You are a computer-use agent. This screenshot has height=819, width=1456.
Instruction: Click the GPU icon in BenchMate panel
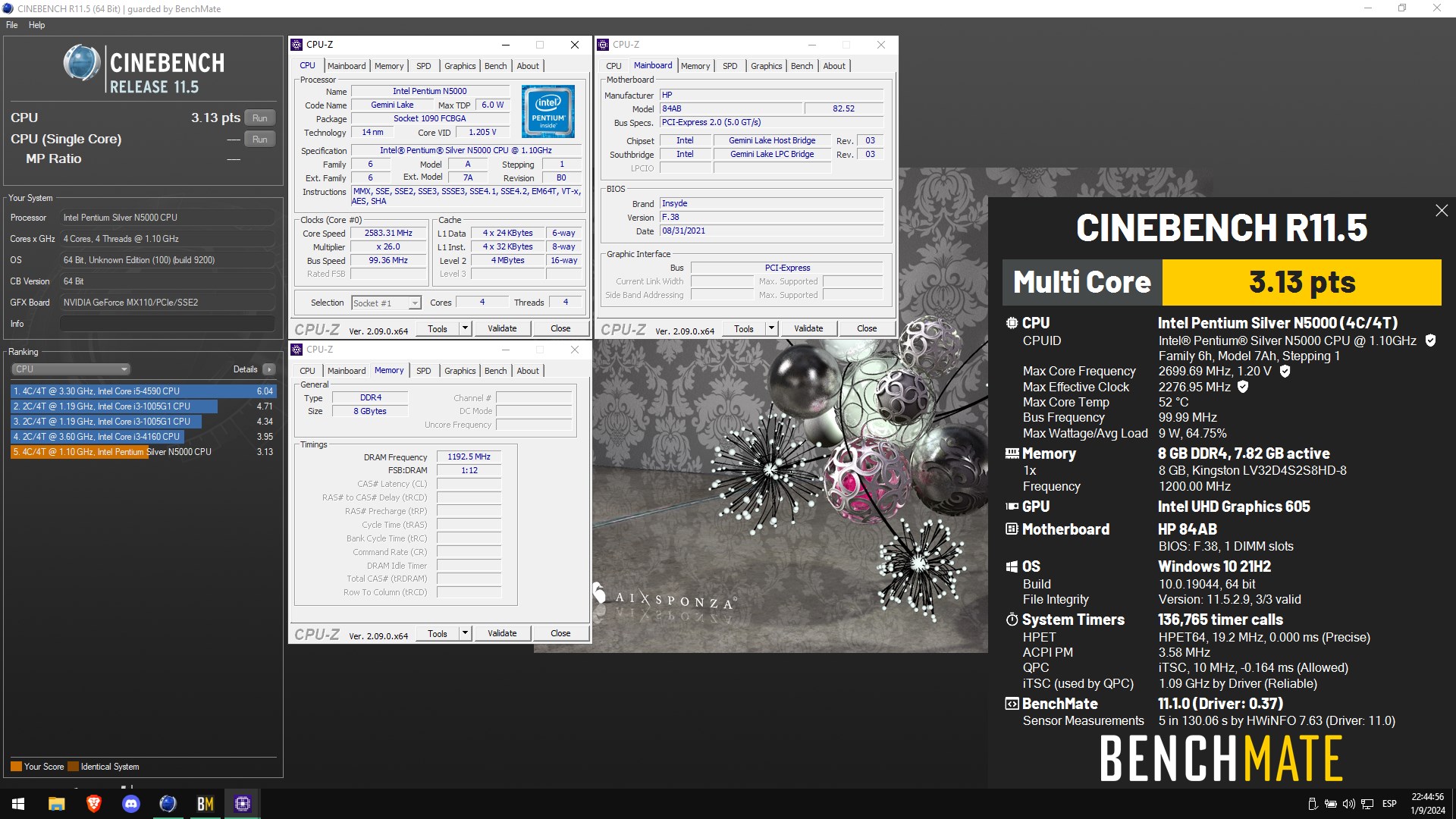[x=1012, y=507]
